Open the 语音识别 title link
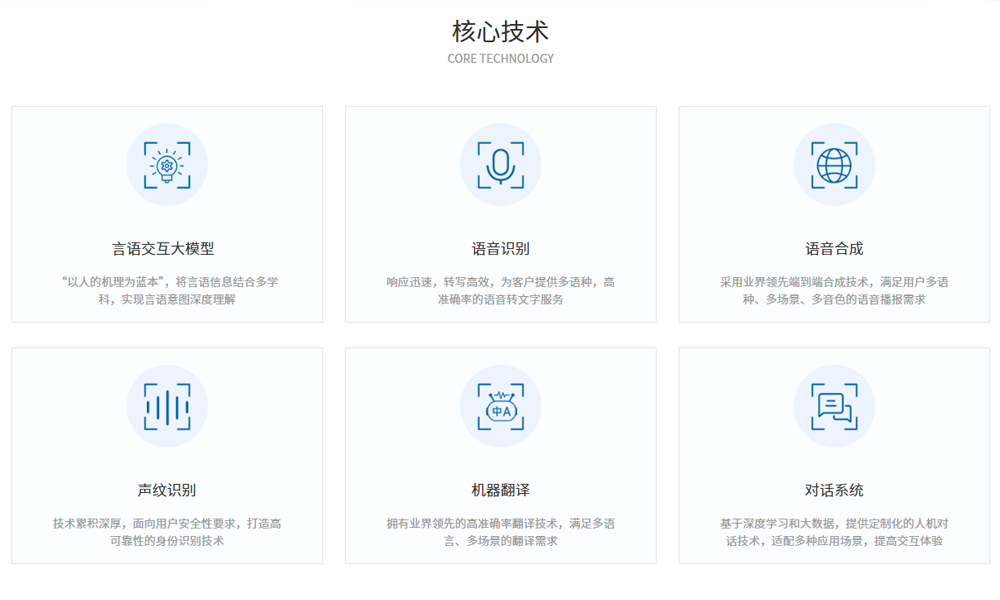Screen dimensions: 1000x600 point(500,249)
